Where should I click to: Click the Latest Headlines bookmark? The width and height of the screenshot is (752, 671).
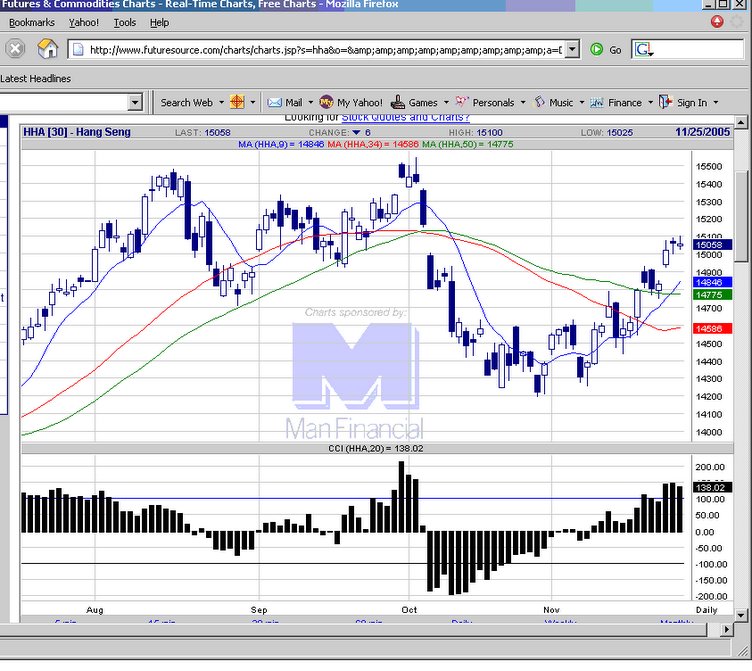click(35, 79)
